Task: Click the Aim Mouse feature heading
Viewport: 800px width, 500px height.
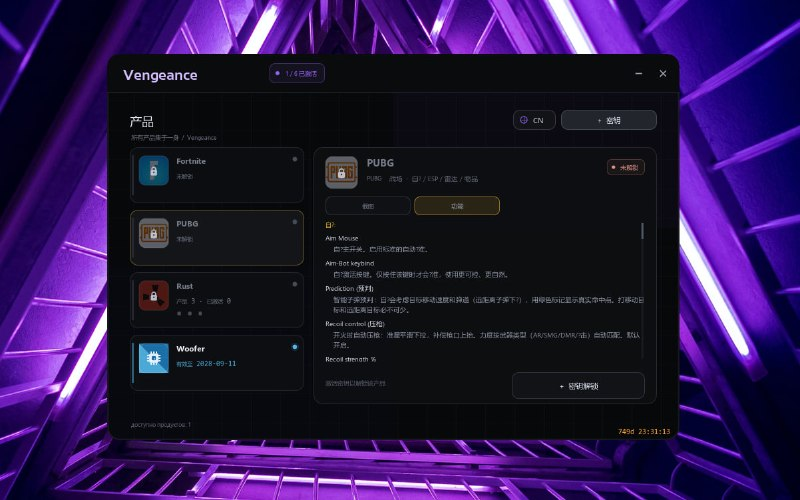Action: 342,238
